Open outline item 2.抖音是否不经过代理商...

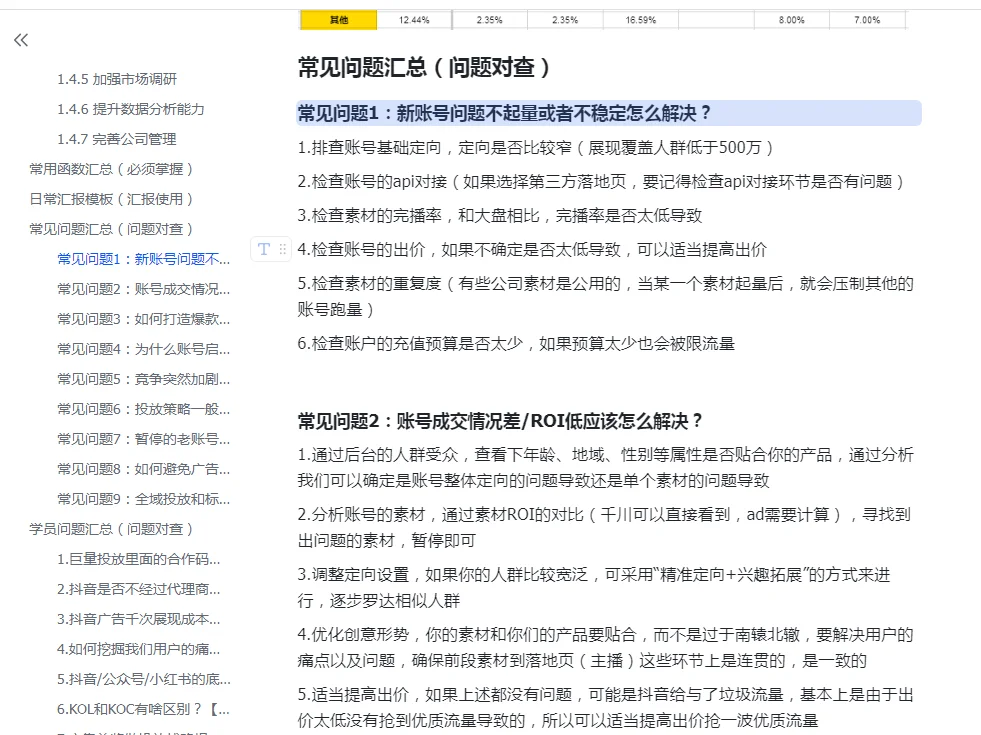pyautogui.click(x=139, y=590)
